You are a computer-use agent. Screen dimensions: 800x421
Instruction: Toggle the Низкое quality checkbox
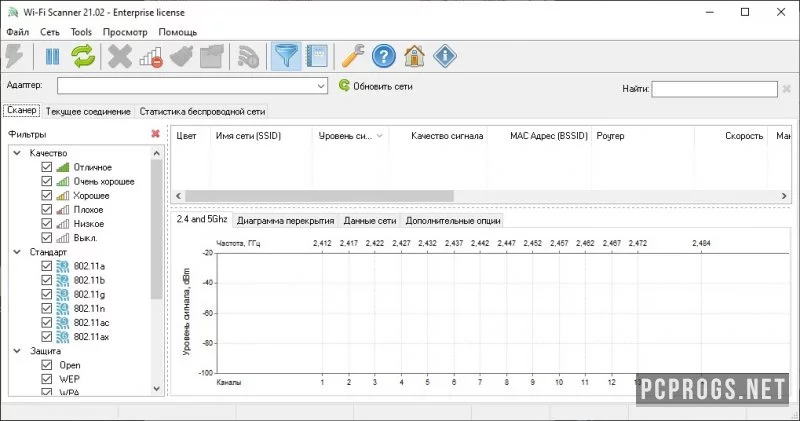46,224
